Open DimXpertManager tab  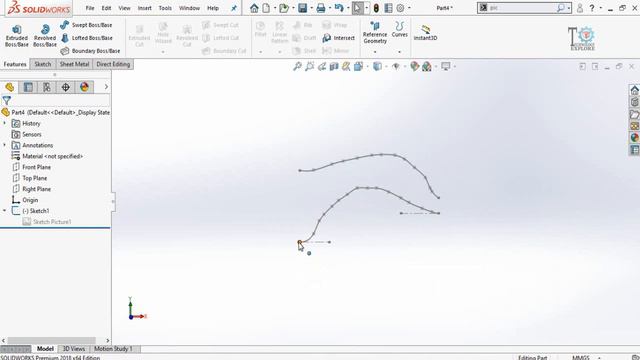tap(66, 87)
